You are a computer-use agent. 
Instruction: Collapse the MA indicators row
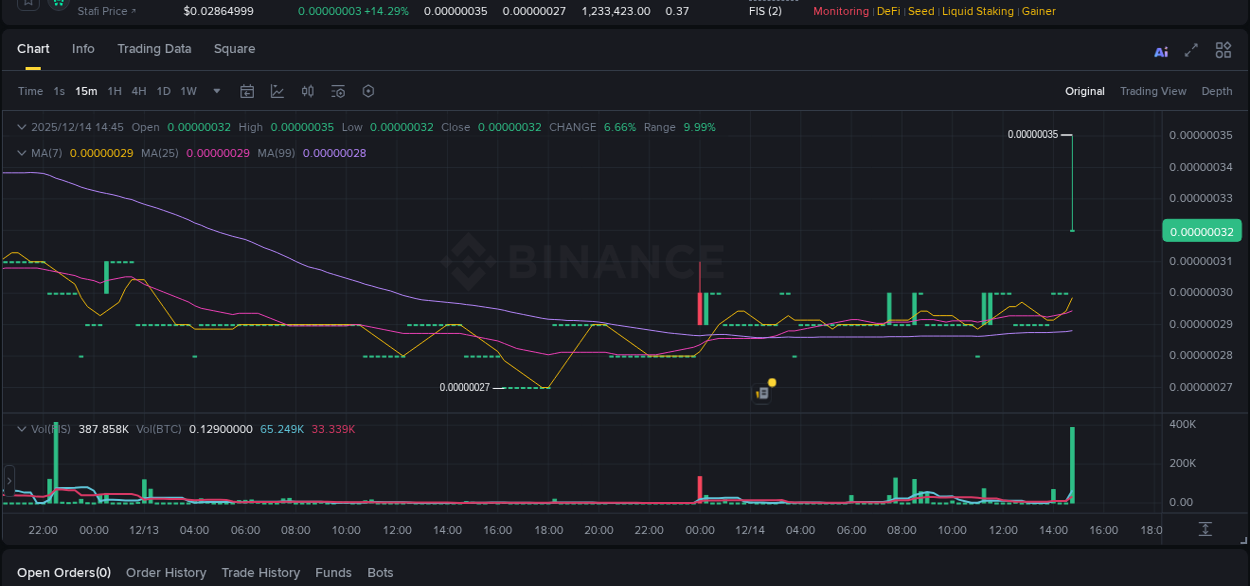(20, 153)
